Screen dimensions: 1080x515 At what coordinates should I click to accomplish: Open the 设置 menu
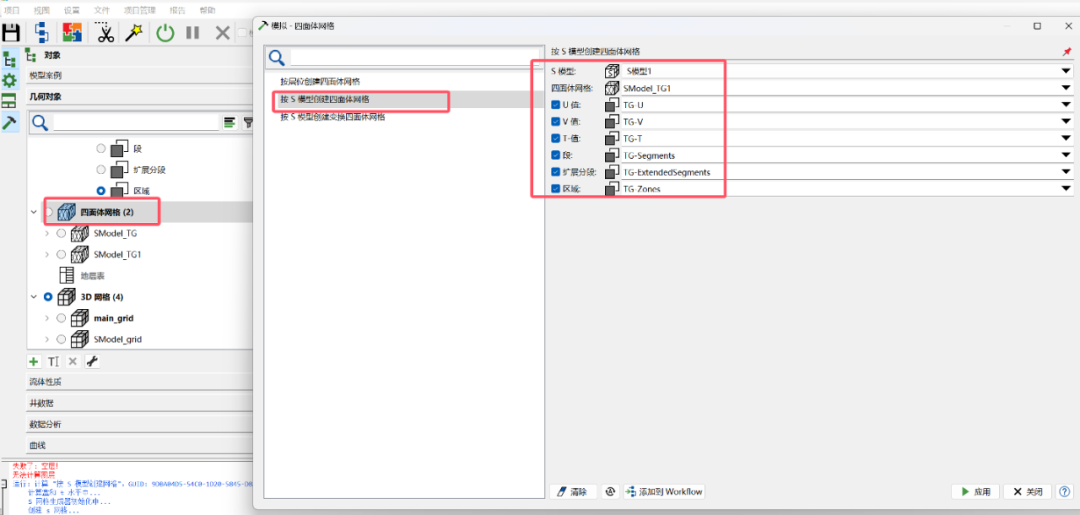coord(72,11)
